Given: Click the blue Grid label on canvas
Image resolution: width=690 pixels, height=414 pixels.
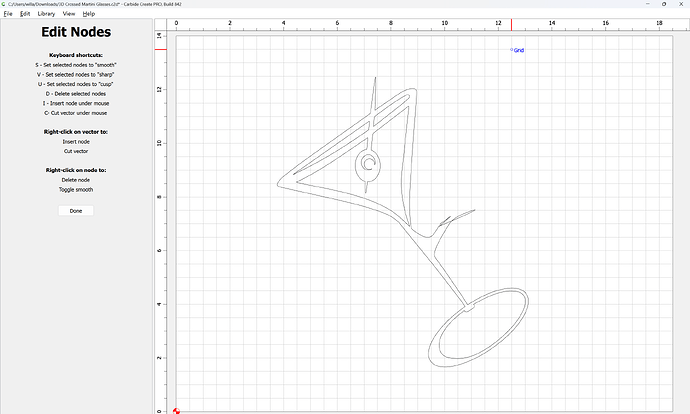Looking at the screenshot, I should (517, 50).
